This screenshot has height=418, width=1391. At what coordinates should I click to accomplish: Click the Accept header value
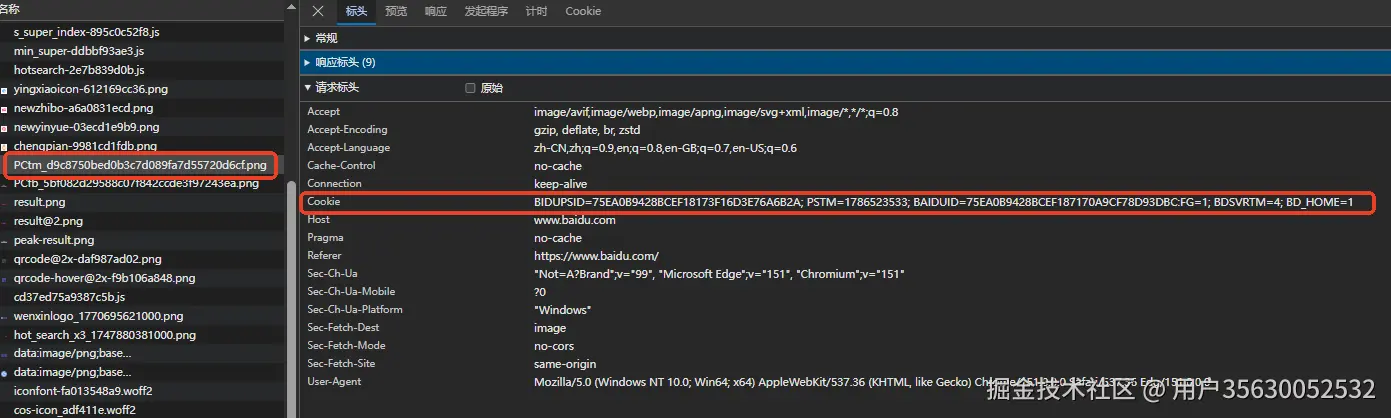click(x=716, y=112)
